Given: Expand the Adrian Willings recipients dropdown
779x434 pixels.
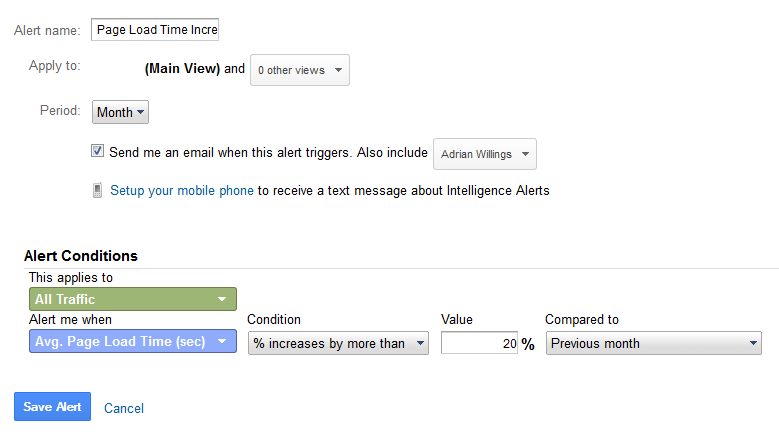Looking at the screenshot, I should 484,154.
